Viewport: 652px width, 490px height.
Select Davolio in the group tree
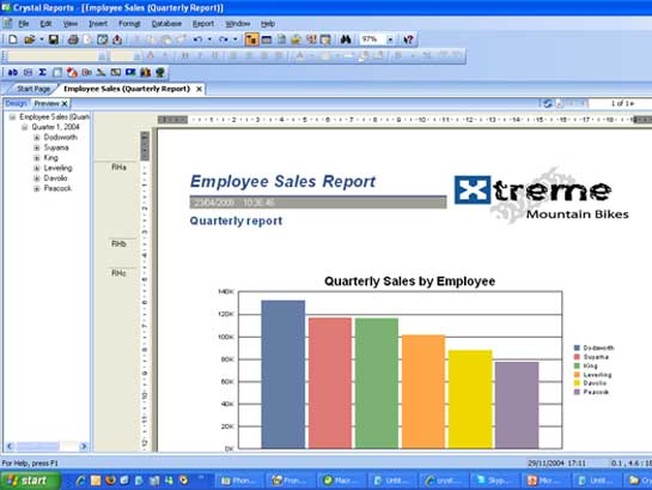(x=55, y=178)
